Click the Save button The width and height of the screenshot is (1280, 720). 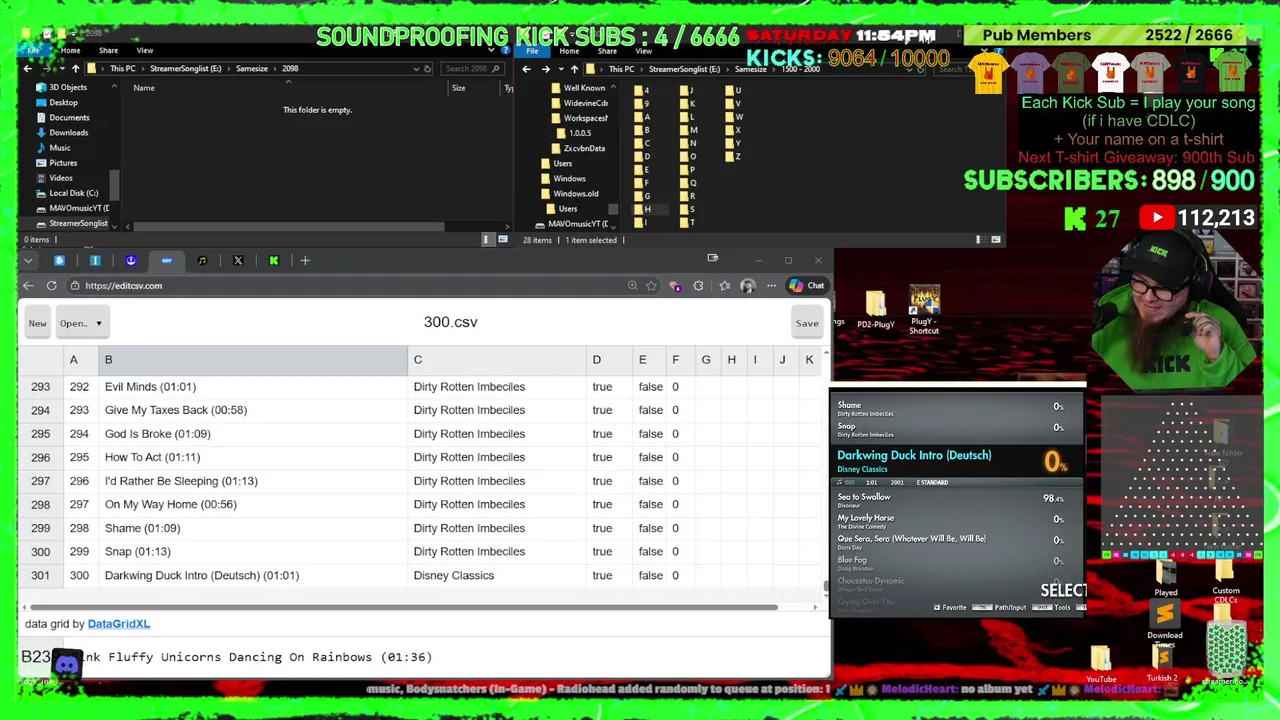[807, 323]
